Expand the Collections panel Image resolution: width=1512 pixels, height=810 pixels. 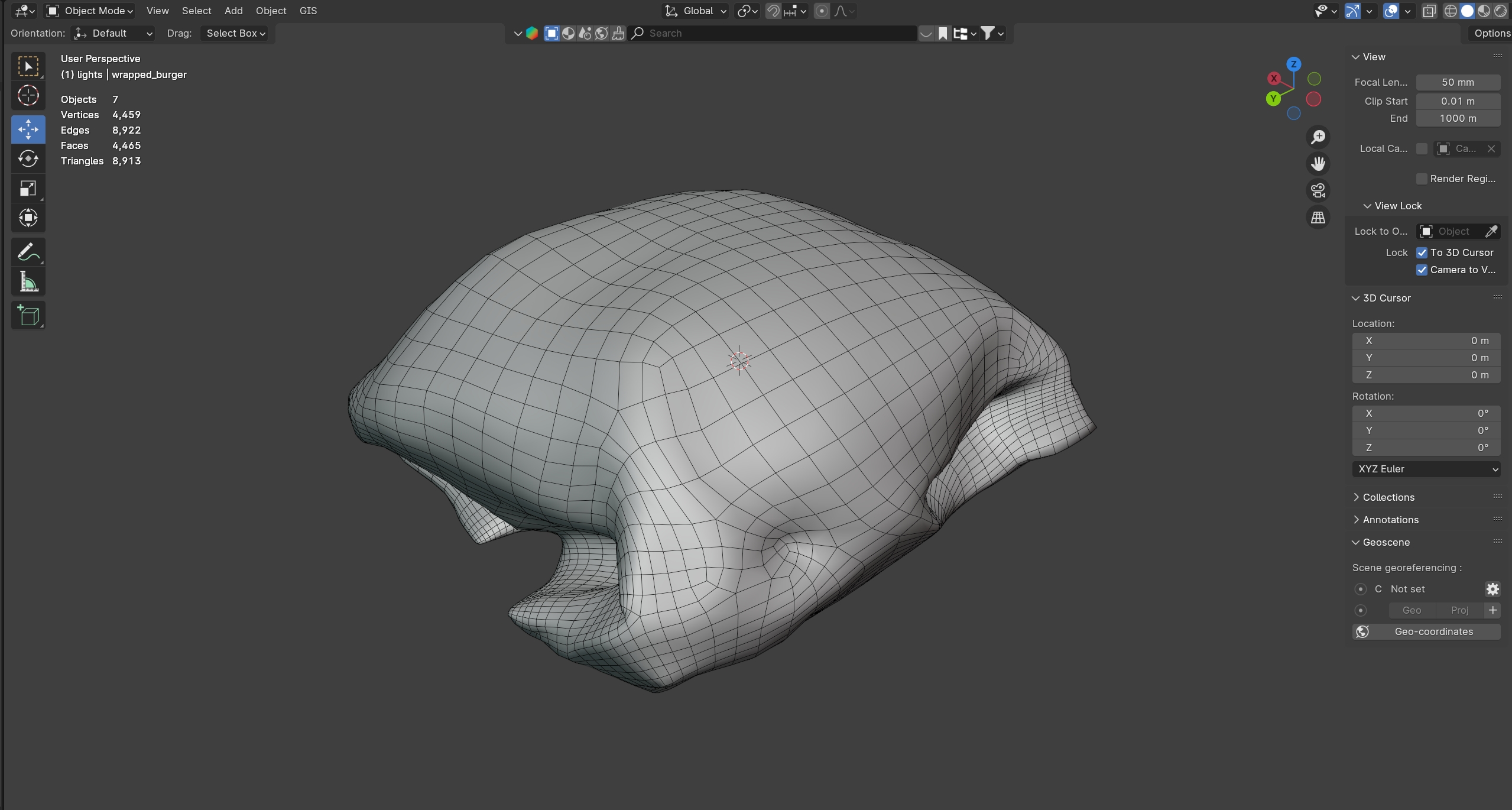pos(1388,497)
